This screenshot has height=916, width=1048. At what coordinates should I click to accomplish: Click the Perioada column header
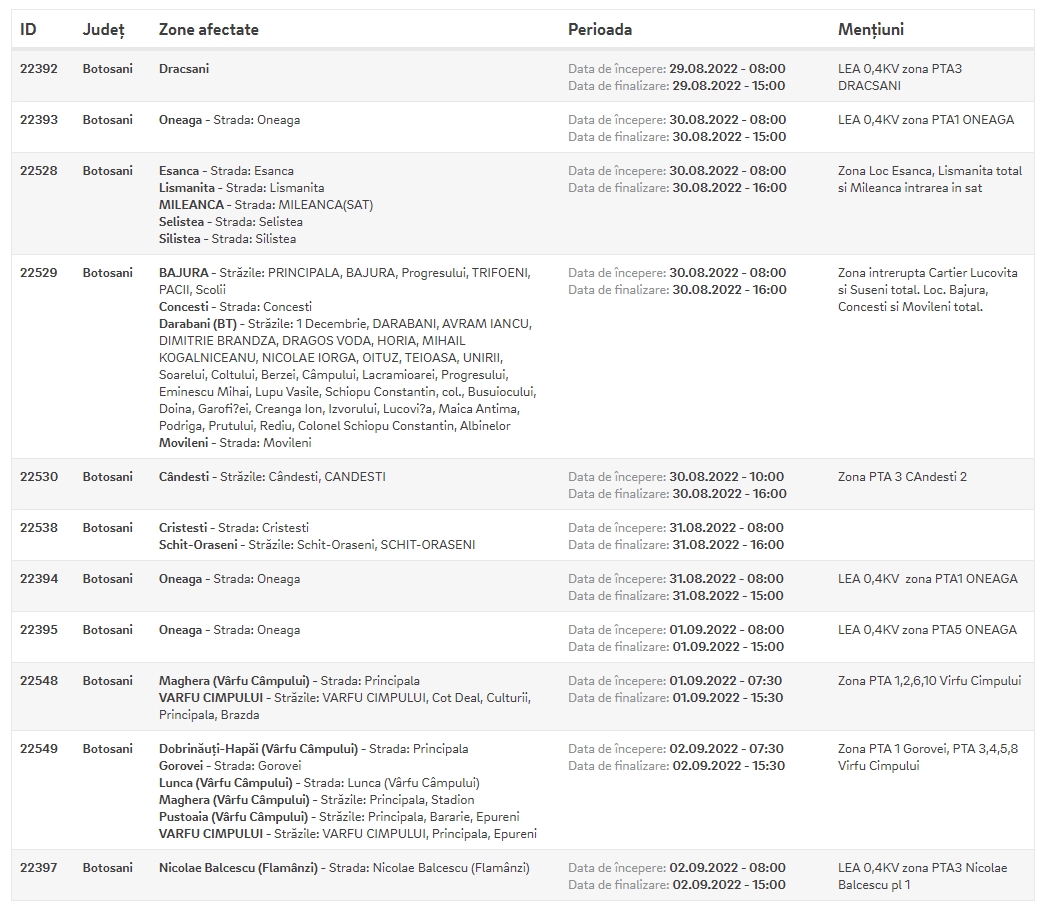pyautogui.click(x=600, y=29)
